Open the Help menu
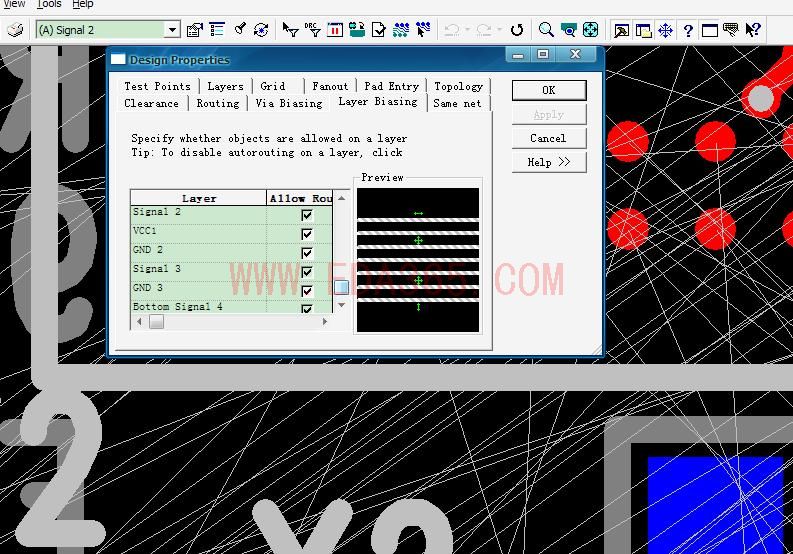Viewport: 793px width, 554px height. 82,4
